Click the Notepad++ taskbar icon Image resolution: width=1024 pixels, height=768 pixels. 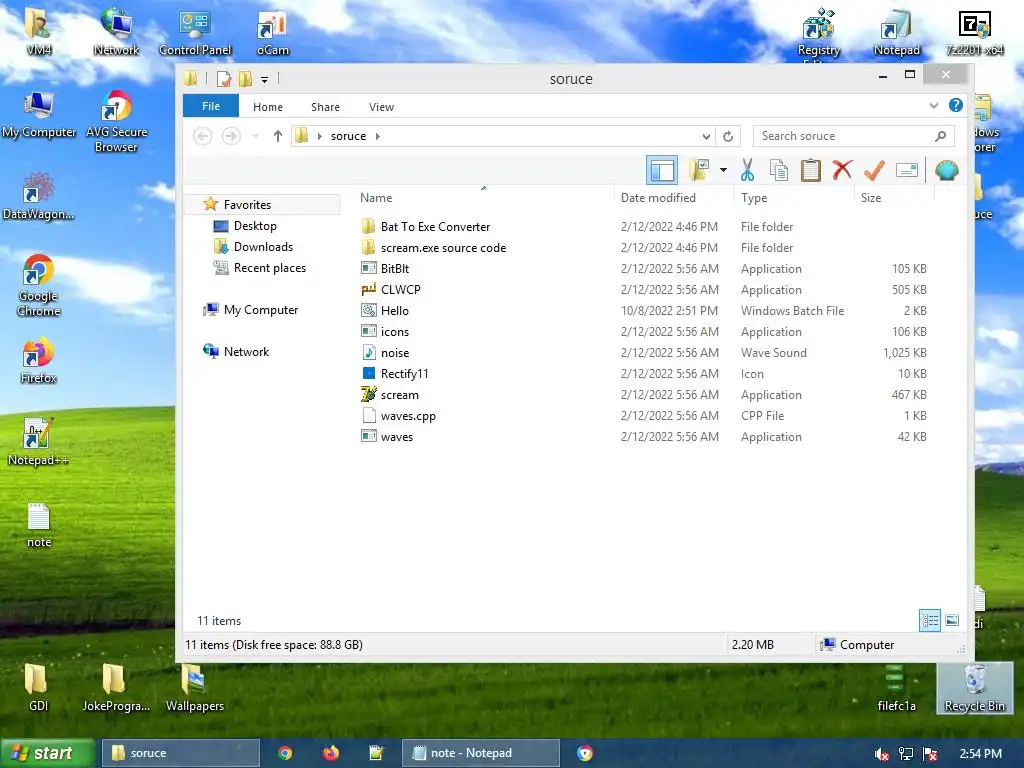(376, 753)
